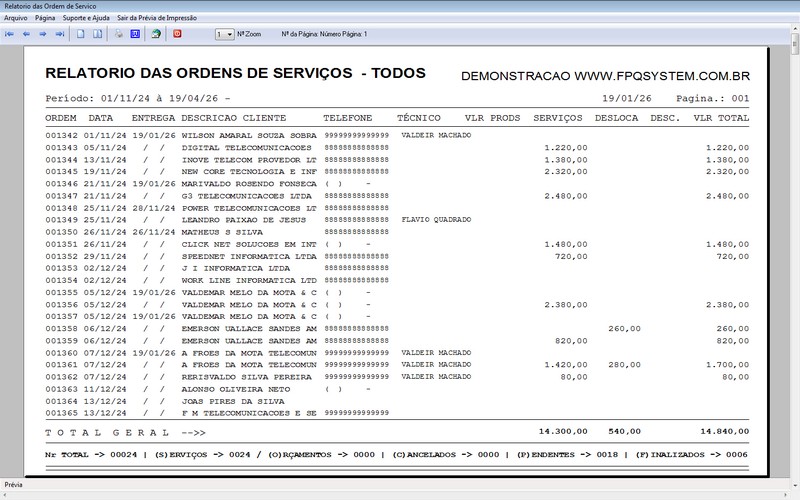Click the blue save/export icon
Viewport: 800px width, 500px height.
(x=135, y=34)
